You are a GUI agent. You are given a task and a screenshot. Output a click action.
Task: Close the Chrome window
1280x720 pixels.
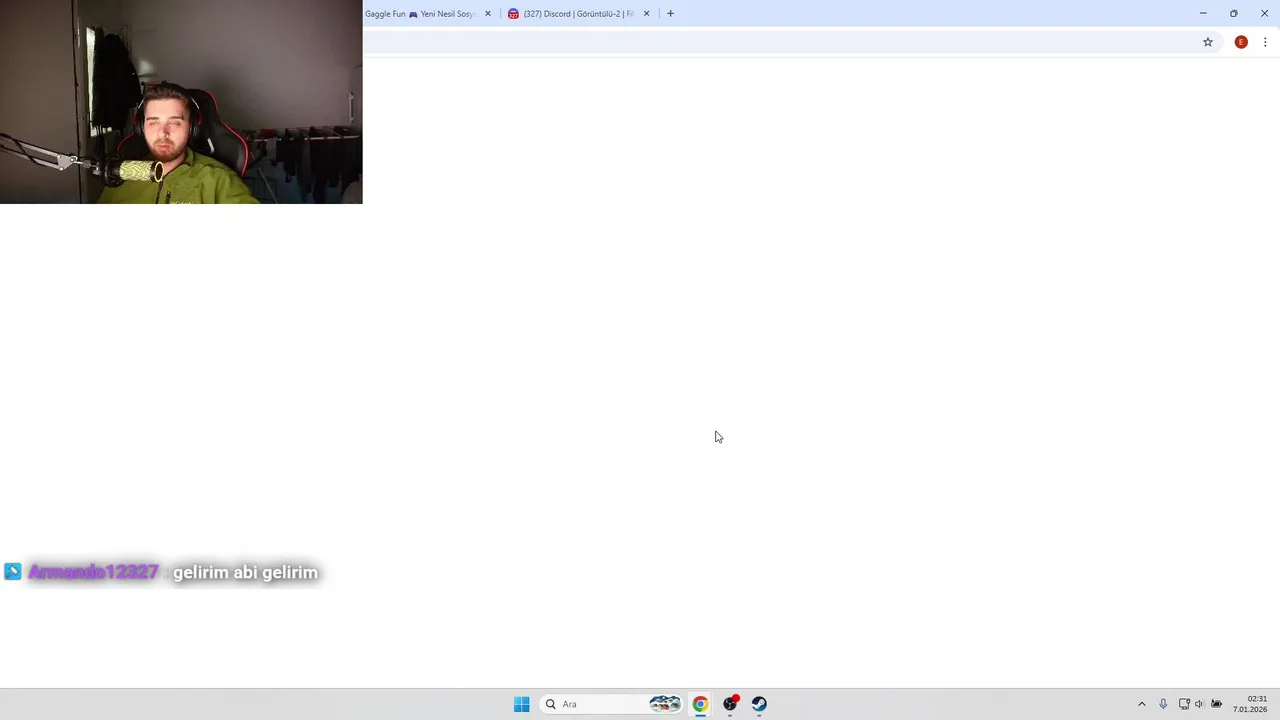[1264, 14]
